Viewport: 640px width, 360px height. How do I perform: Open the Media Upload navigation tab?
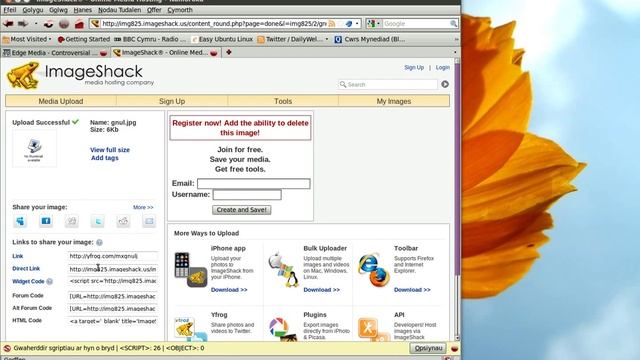click(x=61, y=101)
